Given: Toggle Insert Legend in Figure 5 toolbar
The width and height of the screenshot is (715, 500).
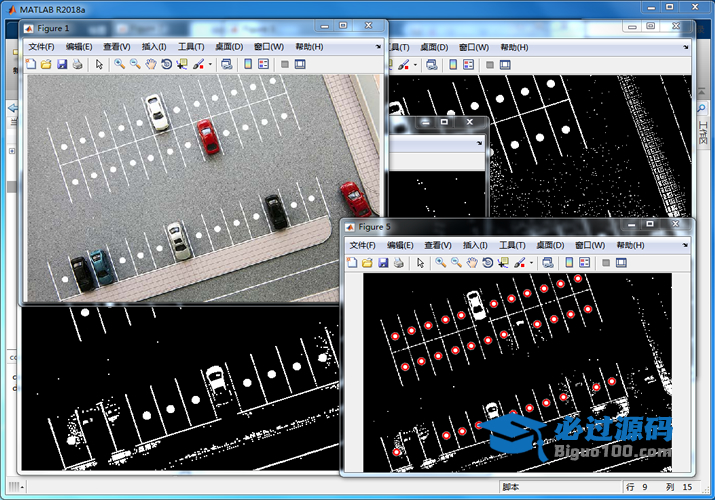Looking at the screenshot, I should (x=584, y=262).
